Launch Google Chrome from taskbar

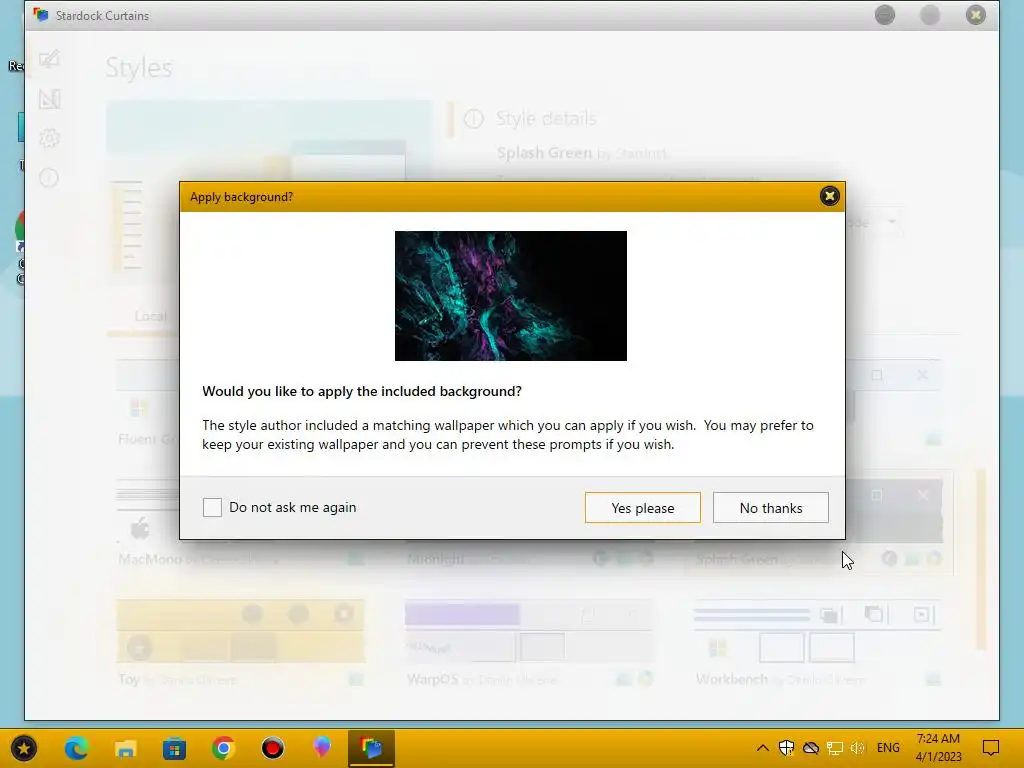[x=223, y=748]
